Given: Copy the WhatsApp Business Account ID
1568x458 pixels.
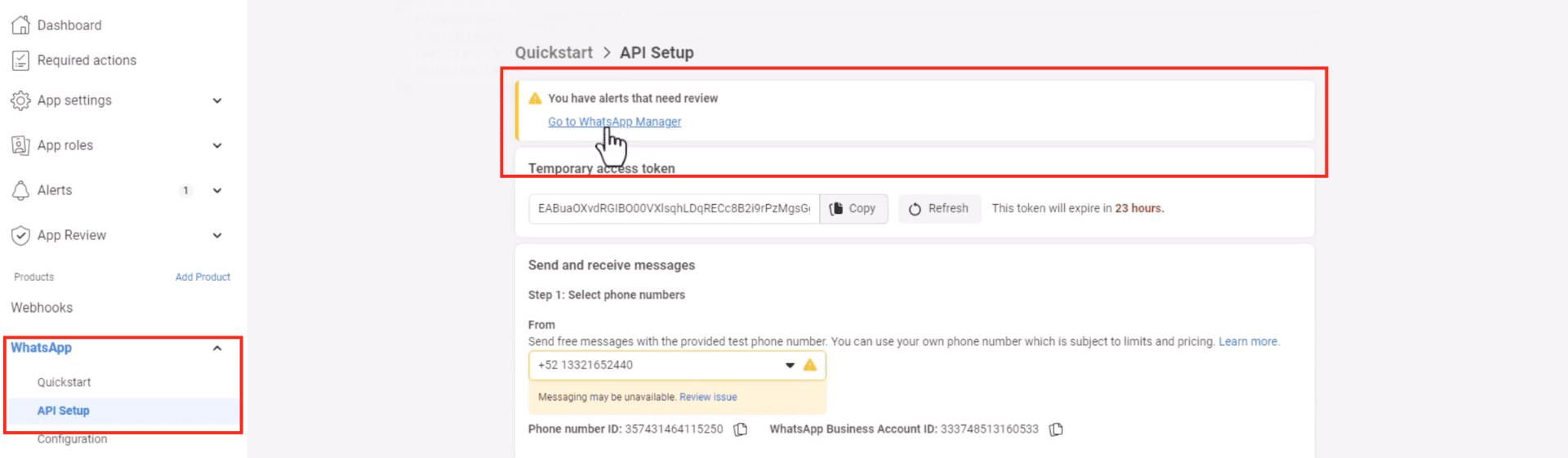Looking at the screenshot, I should (x=1056, y=429).
